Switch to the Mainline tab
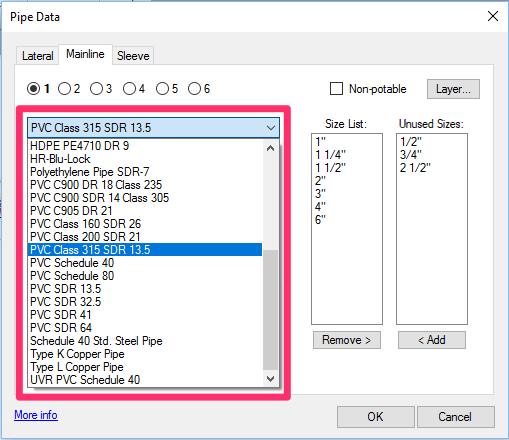Screen dimensions: 509x440 coord(85,54)
